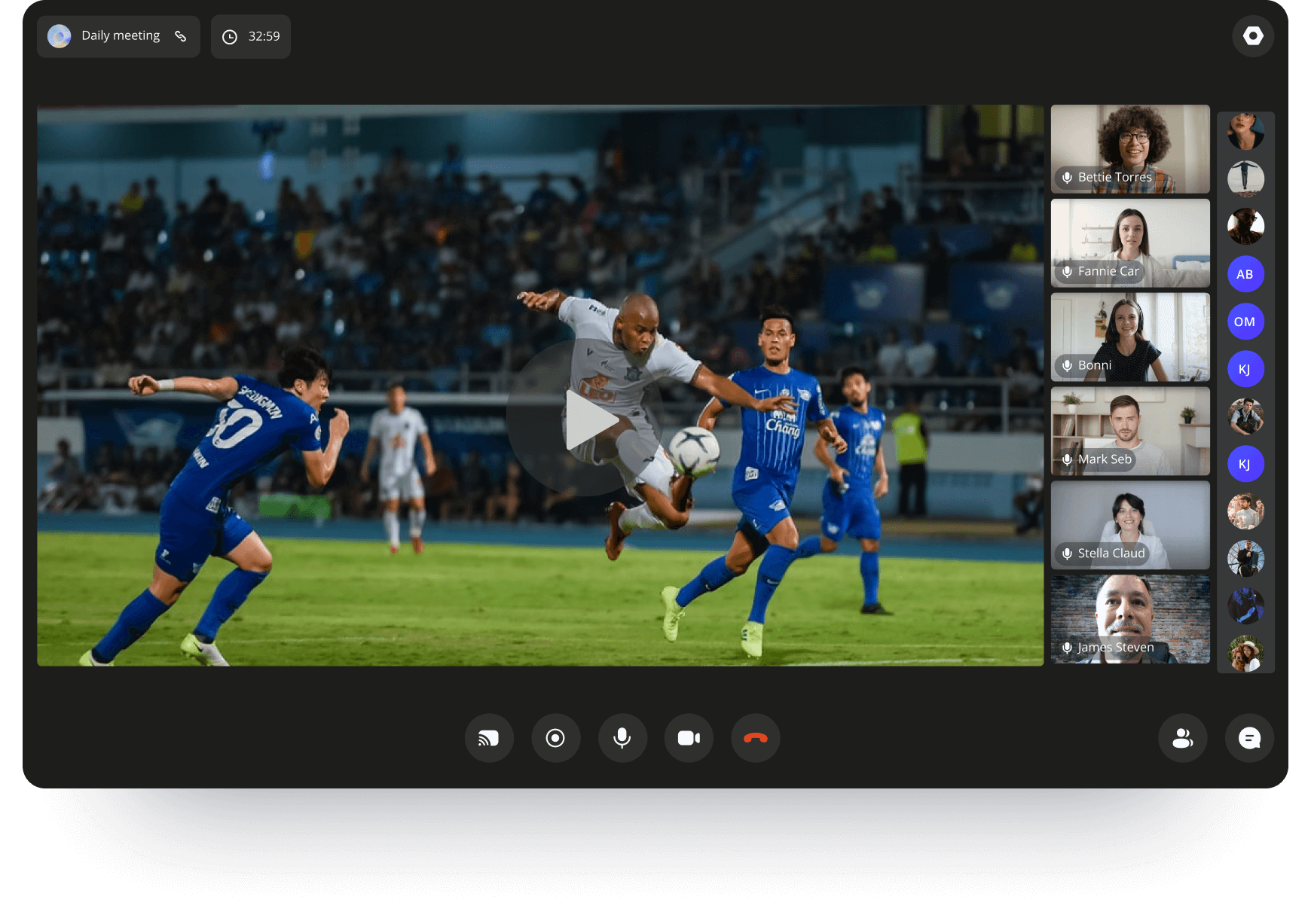Toggle Bonni's microphone icon
The image size is (1311, 924).
1067,366
